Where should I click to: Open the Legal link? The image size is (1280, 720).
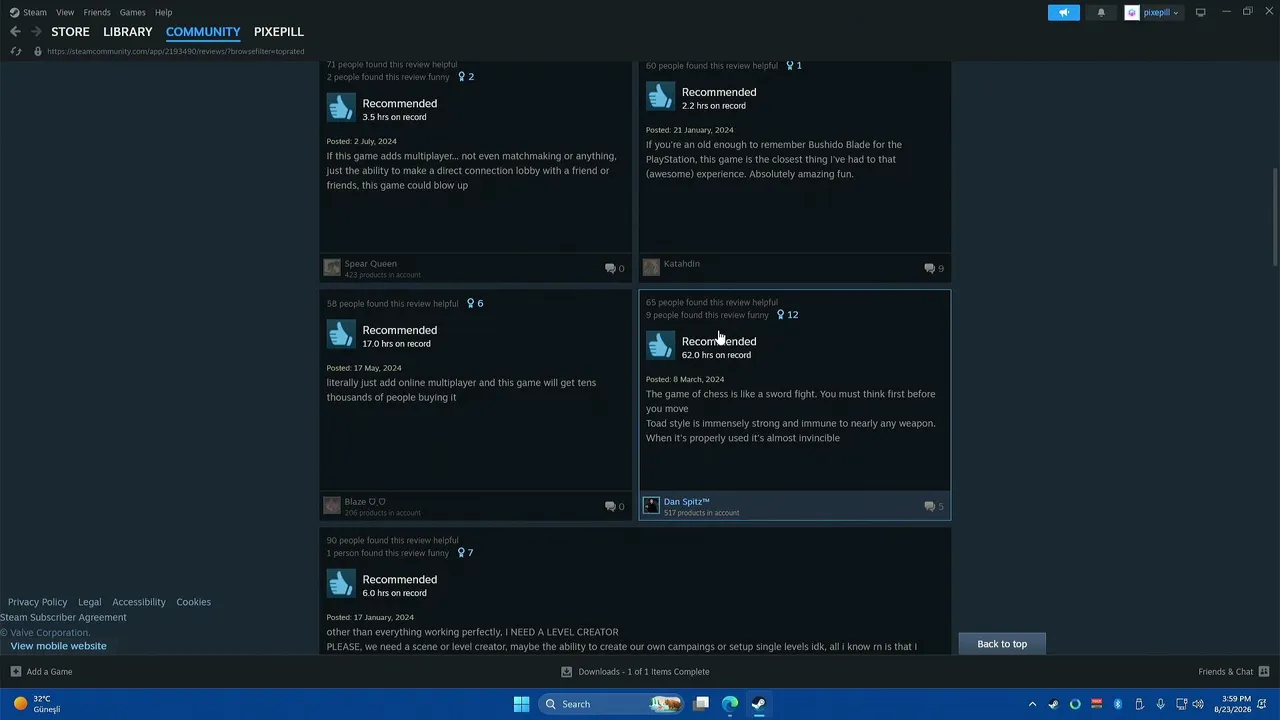click(90, 602)
